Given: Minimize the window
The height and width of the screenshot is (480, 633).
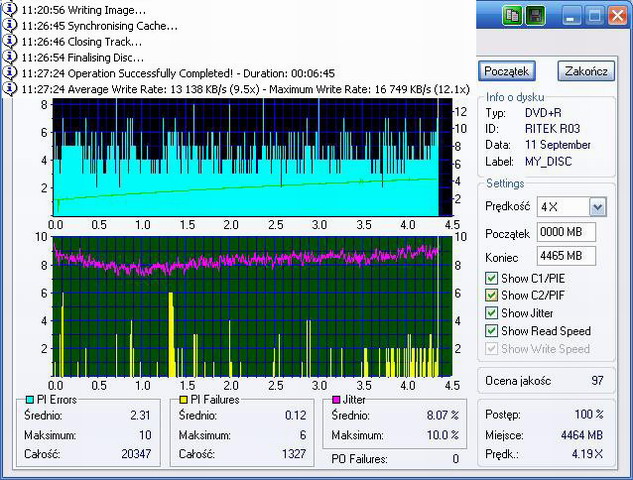Looking at the screenshot, I should click(571, 16).
